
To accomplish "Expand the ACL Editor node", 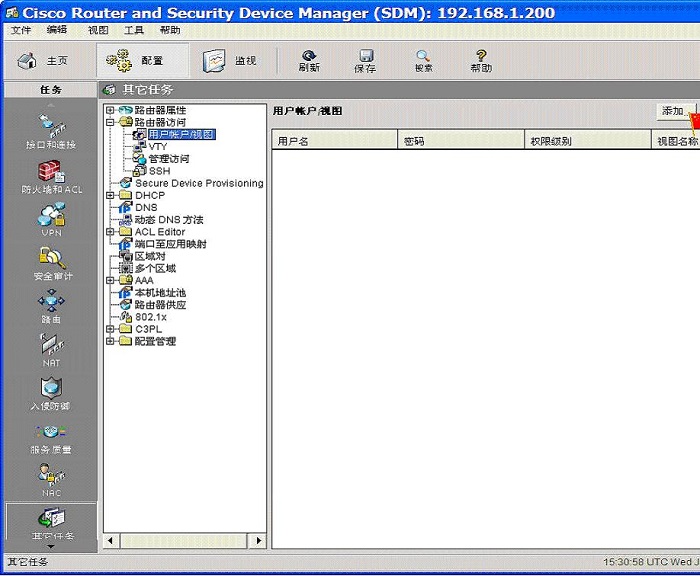I will pos(110,232).
